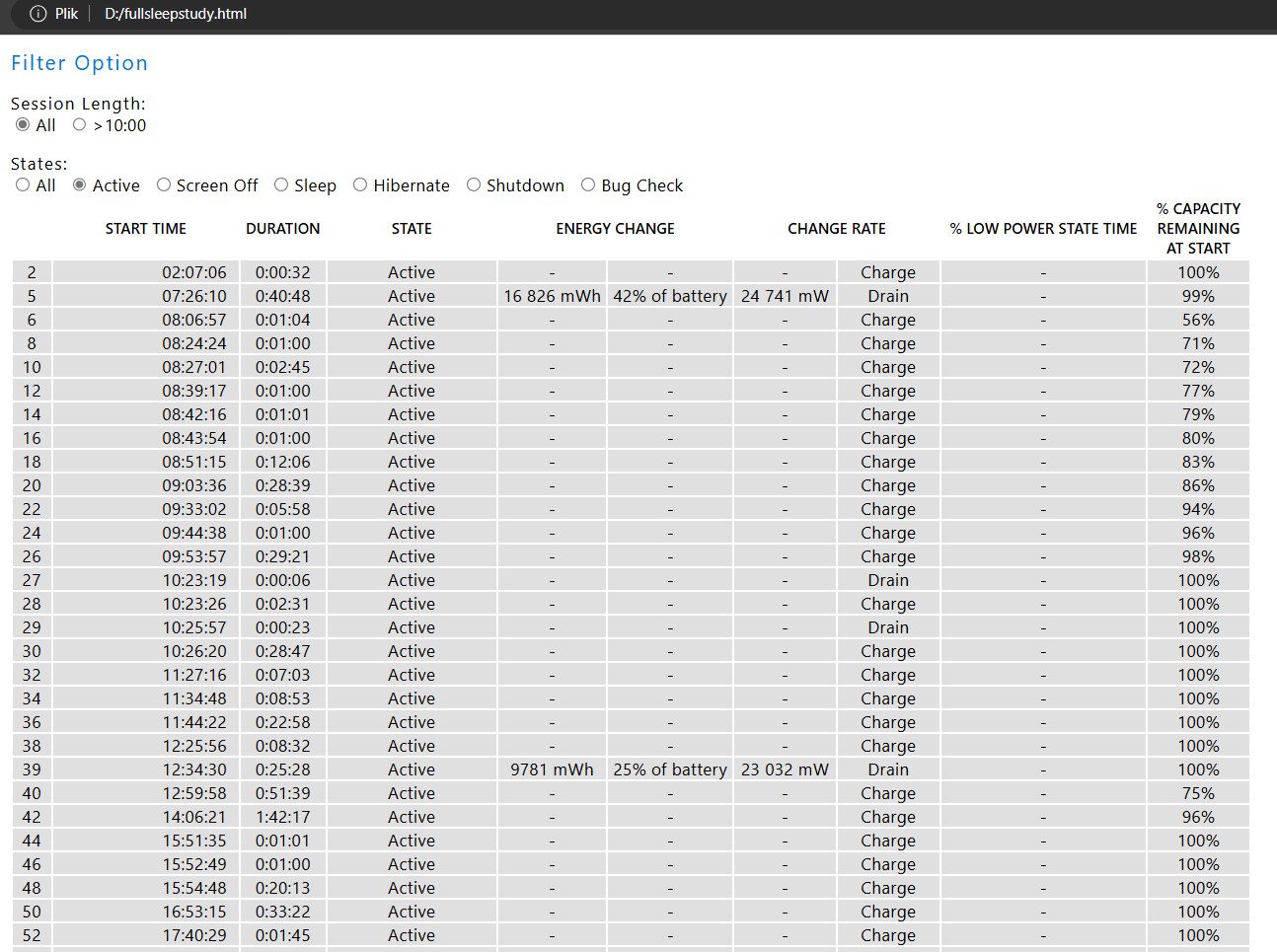
Task: Click the start time 09:53:57
Action: point(194,556)
